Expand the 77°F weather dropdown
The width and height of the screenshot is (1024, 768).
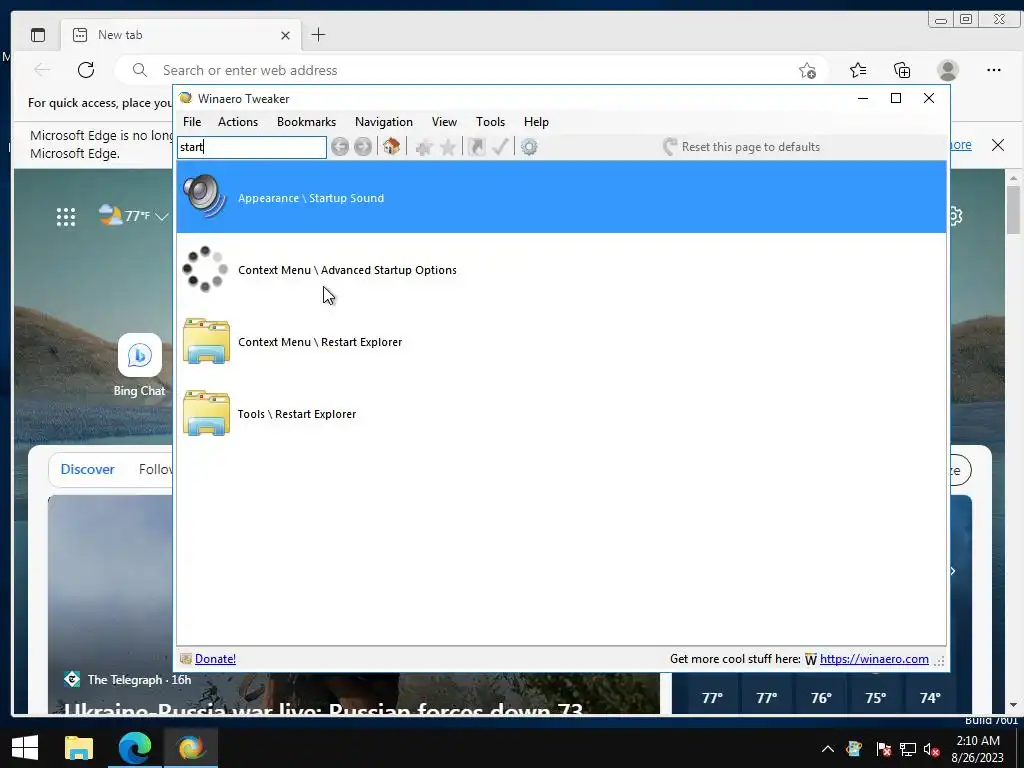point(162,216)
